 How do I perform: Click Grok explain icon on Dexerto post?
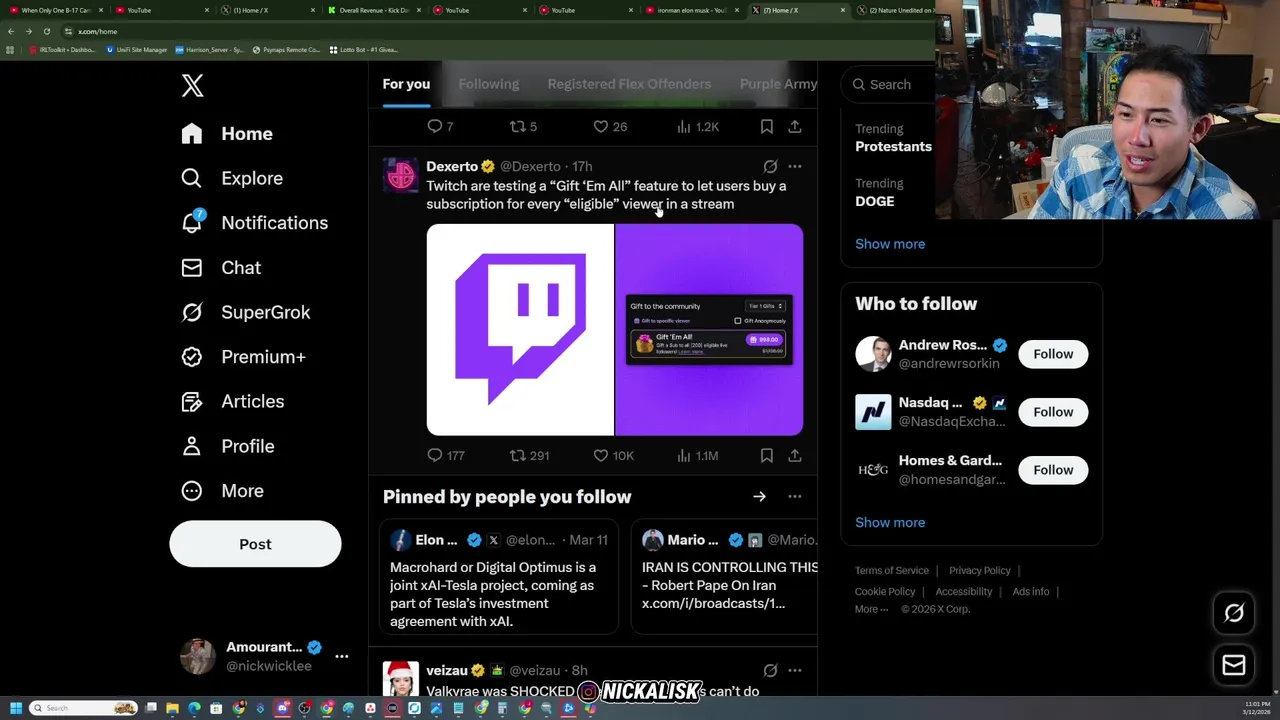tap(770, 167)
